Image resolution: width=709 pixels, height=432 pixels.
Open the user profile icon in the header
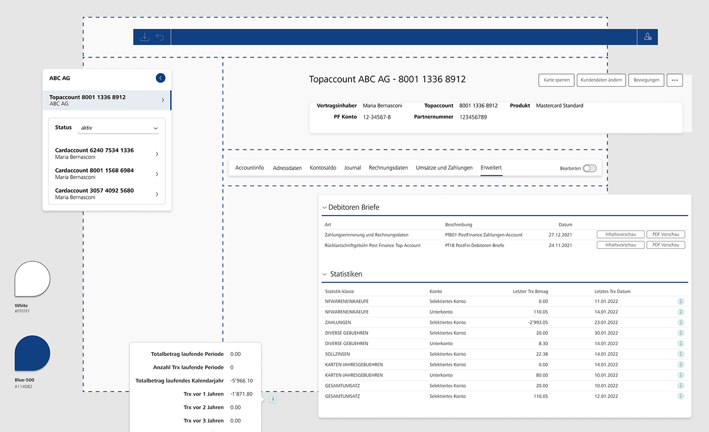(x=648, y=37)
